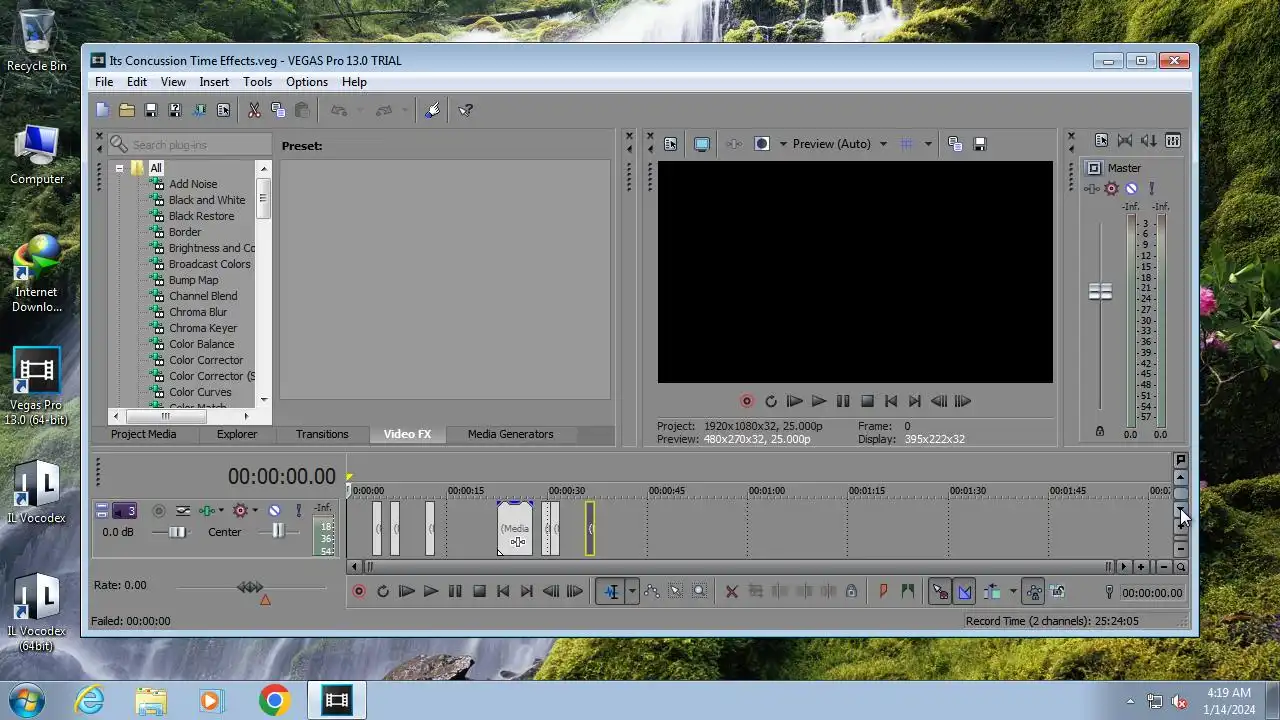Click Play in the timeline transport bar
Screen dimensions: 1280x720
point(431,592)
